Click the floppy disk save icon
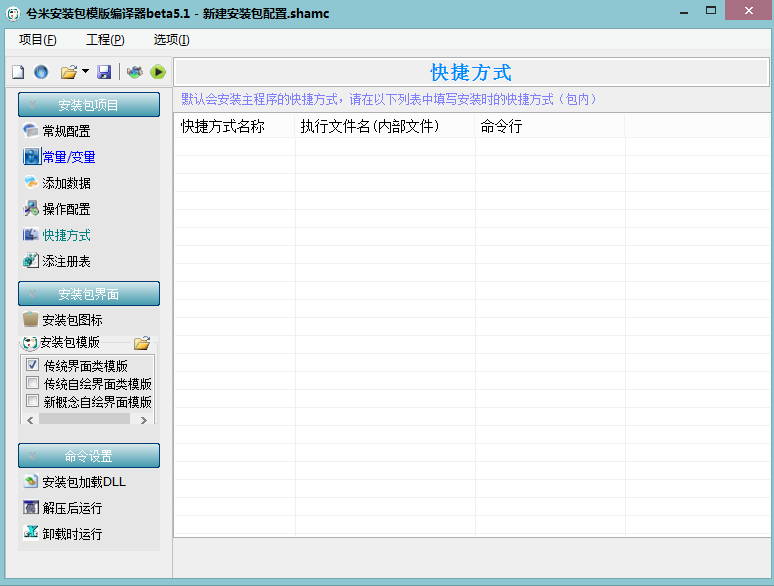The width and height of the screenshot is (774, 586). pyautogui.click(x=104, y=72)
